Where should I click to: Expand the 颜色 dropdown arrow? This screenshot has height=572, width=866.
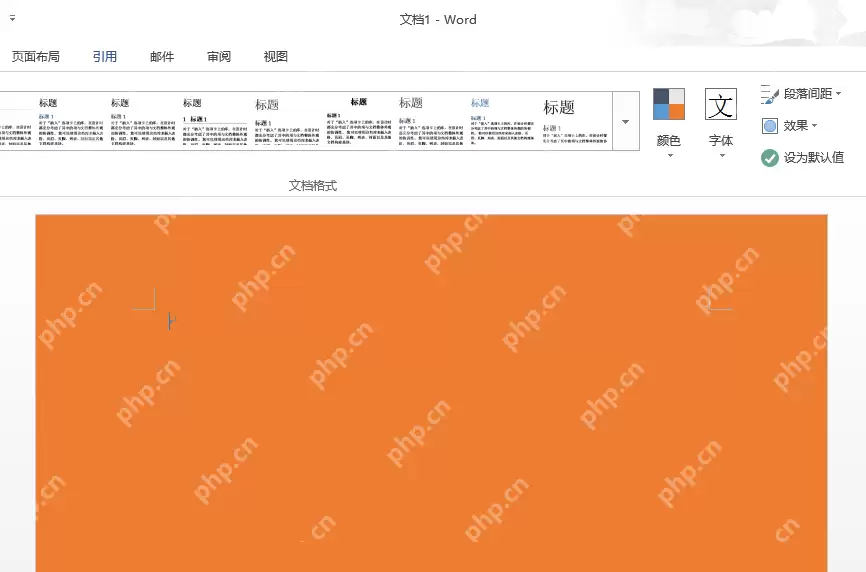(670, 156)
